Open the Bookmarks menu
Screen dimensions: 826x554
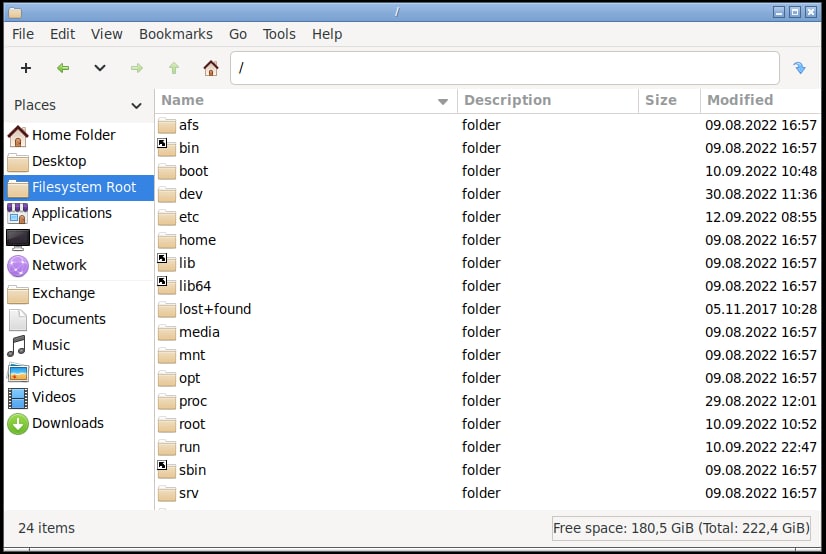click(176, 34)
